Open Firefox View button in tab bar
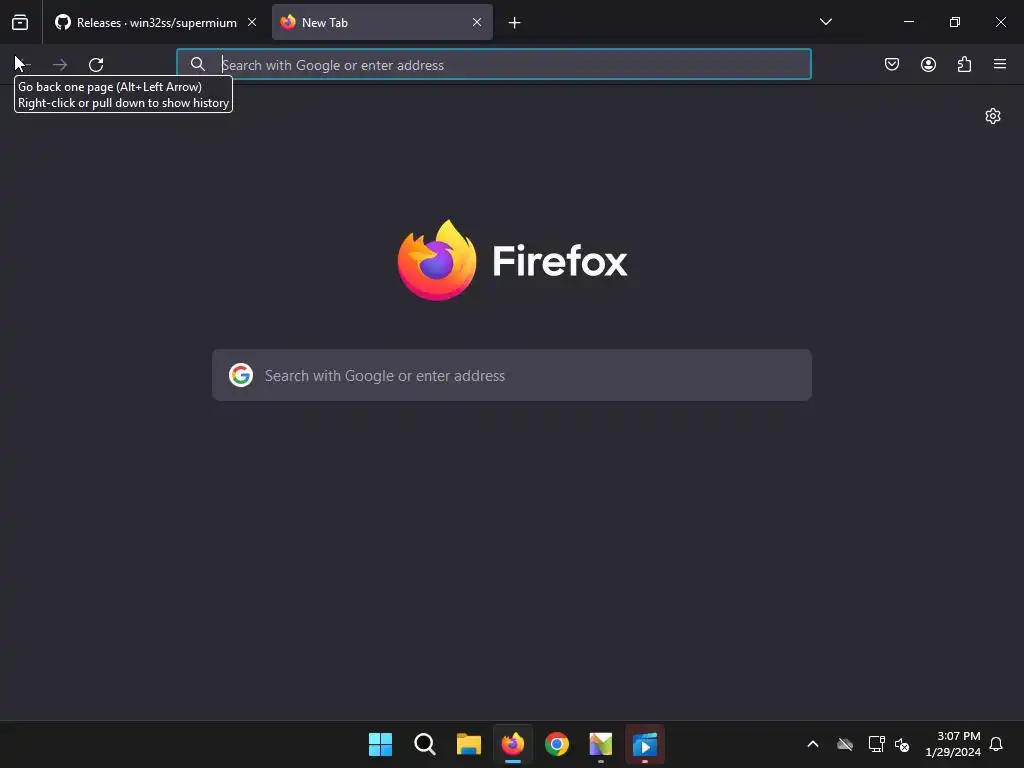Screen dimensions: 1024x768 (20, 22)
